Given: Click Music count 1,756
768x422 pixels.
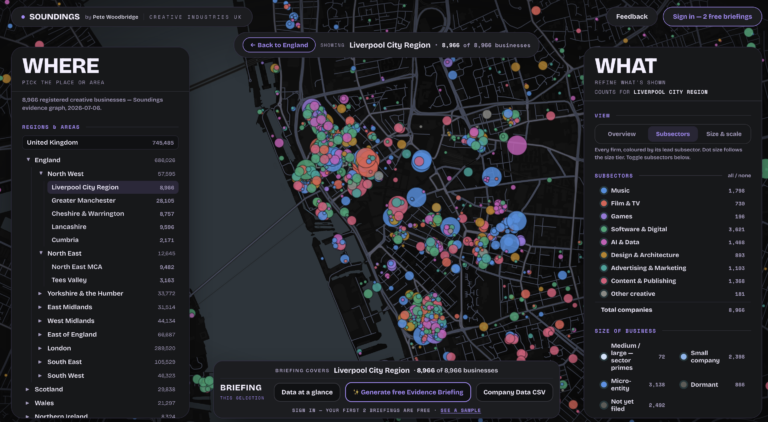Looking at the screenshot, I should (x=737, y=190).
